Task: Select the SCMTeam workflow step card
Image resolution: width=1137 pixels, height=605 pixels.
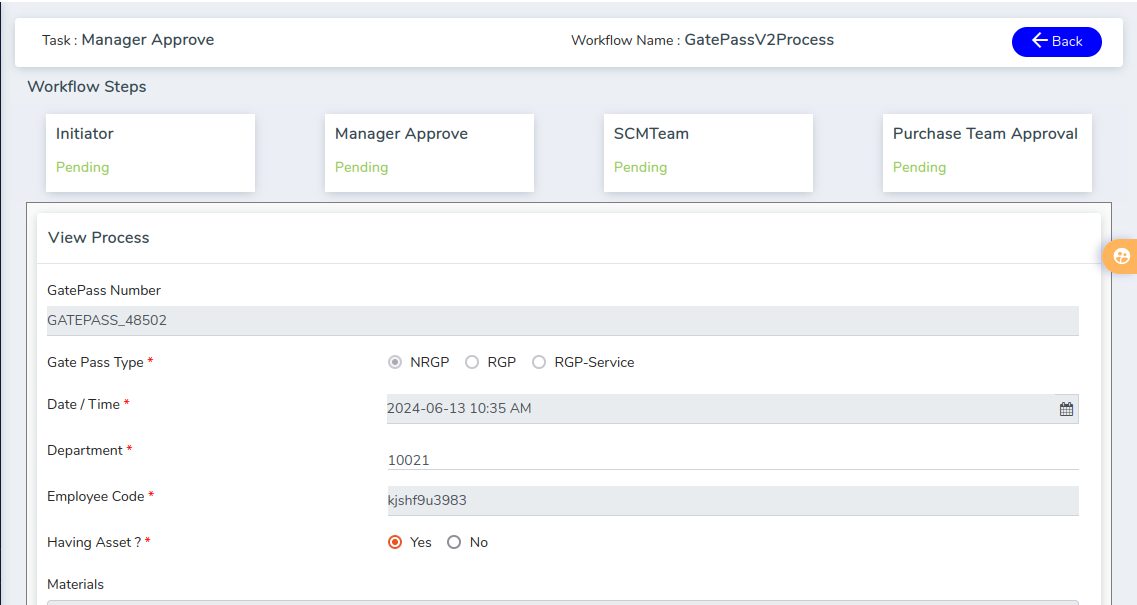Action: point(708,152)
